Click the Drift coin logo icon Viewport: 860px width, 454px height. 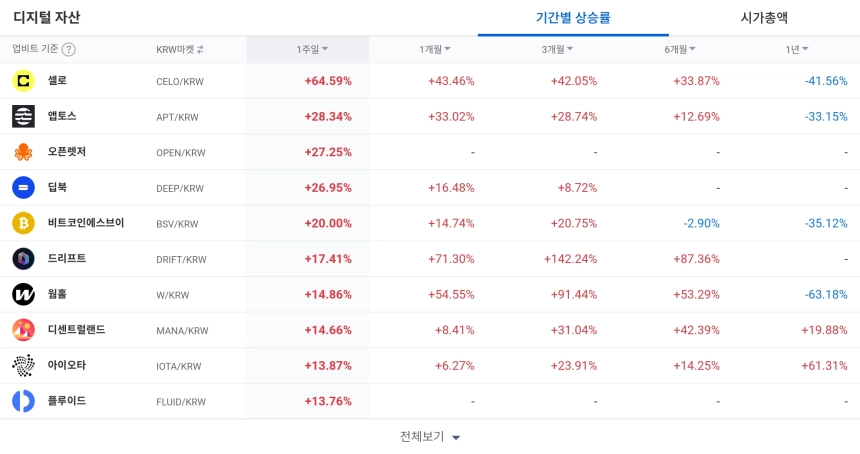pos(23,259)
